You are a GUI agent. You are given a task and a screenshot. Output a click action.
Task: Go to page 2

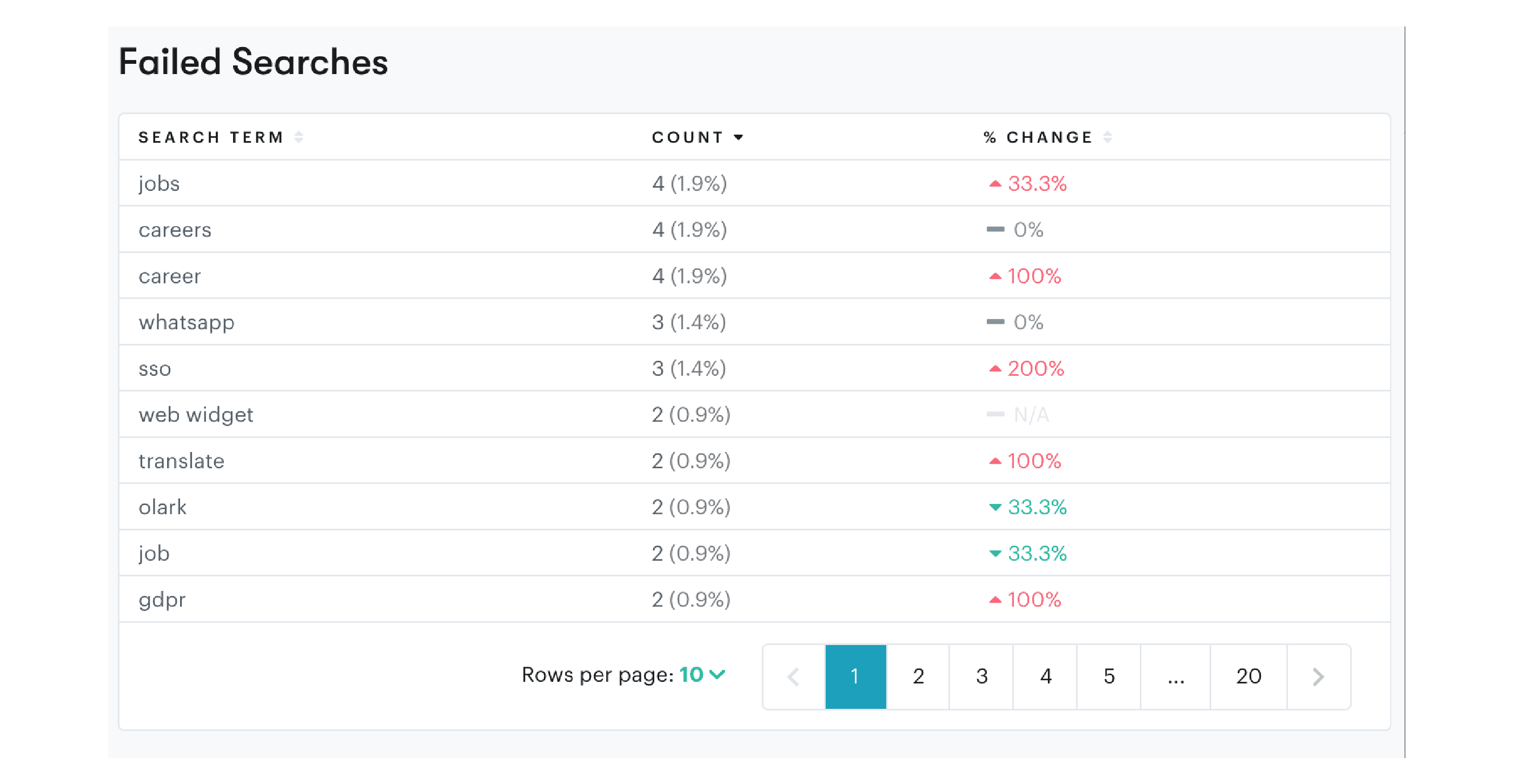(x=918, y=676)
